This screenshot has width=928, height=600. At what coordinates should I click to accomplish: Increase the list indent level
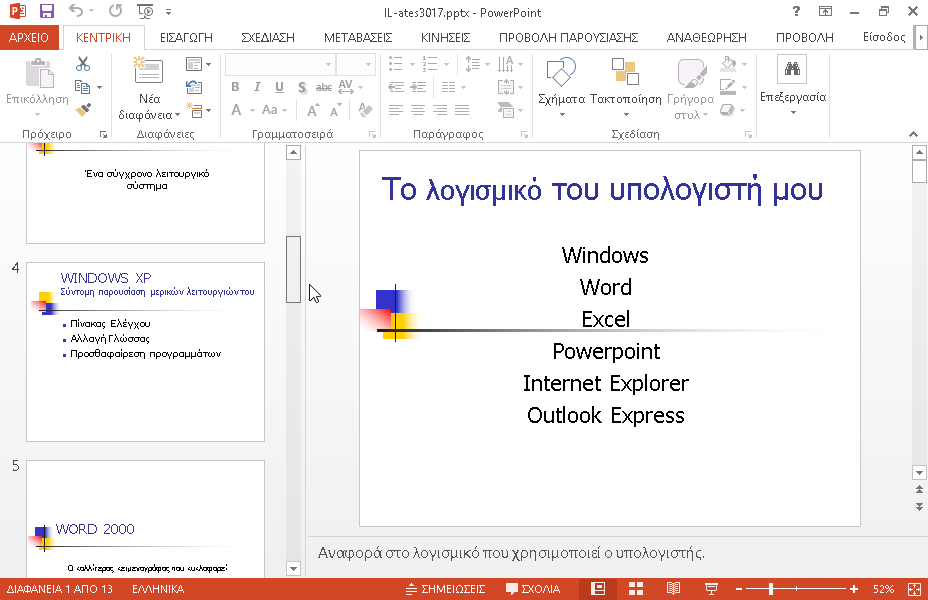418,87
